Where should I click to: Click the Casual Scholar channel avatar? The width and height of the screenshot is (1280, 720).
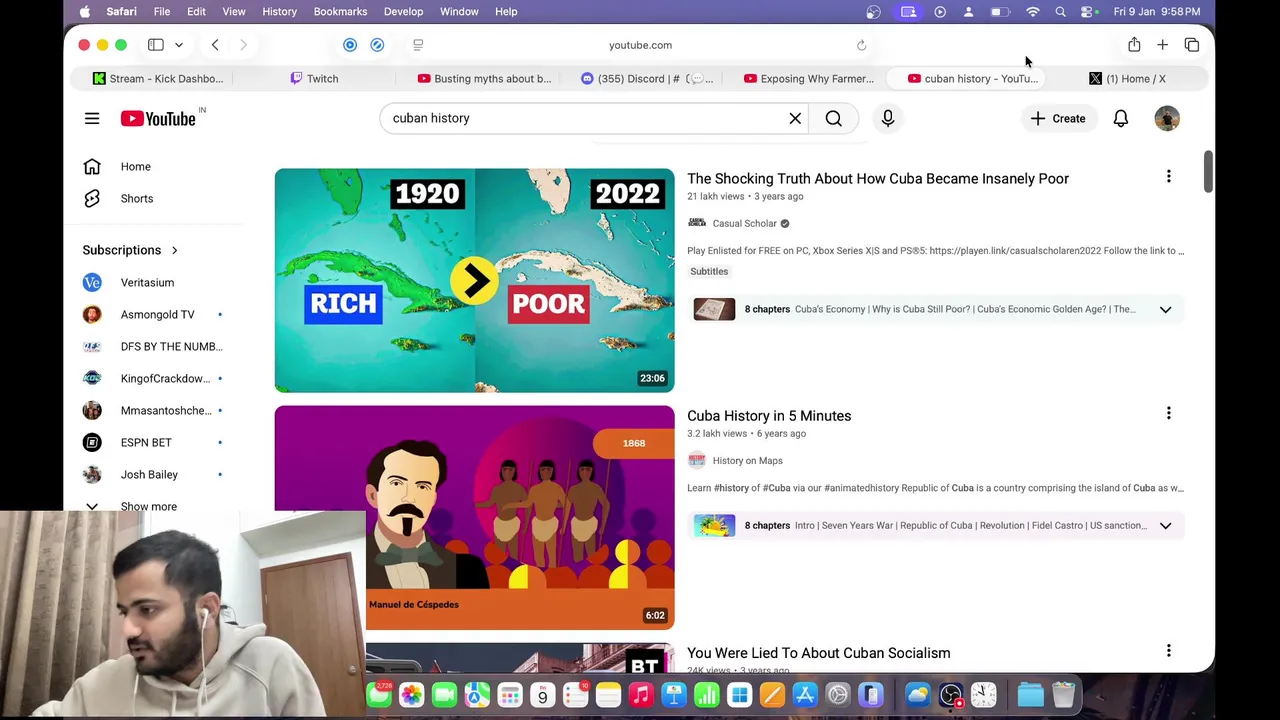pos(697,223)
